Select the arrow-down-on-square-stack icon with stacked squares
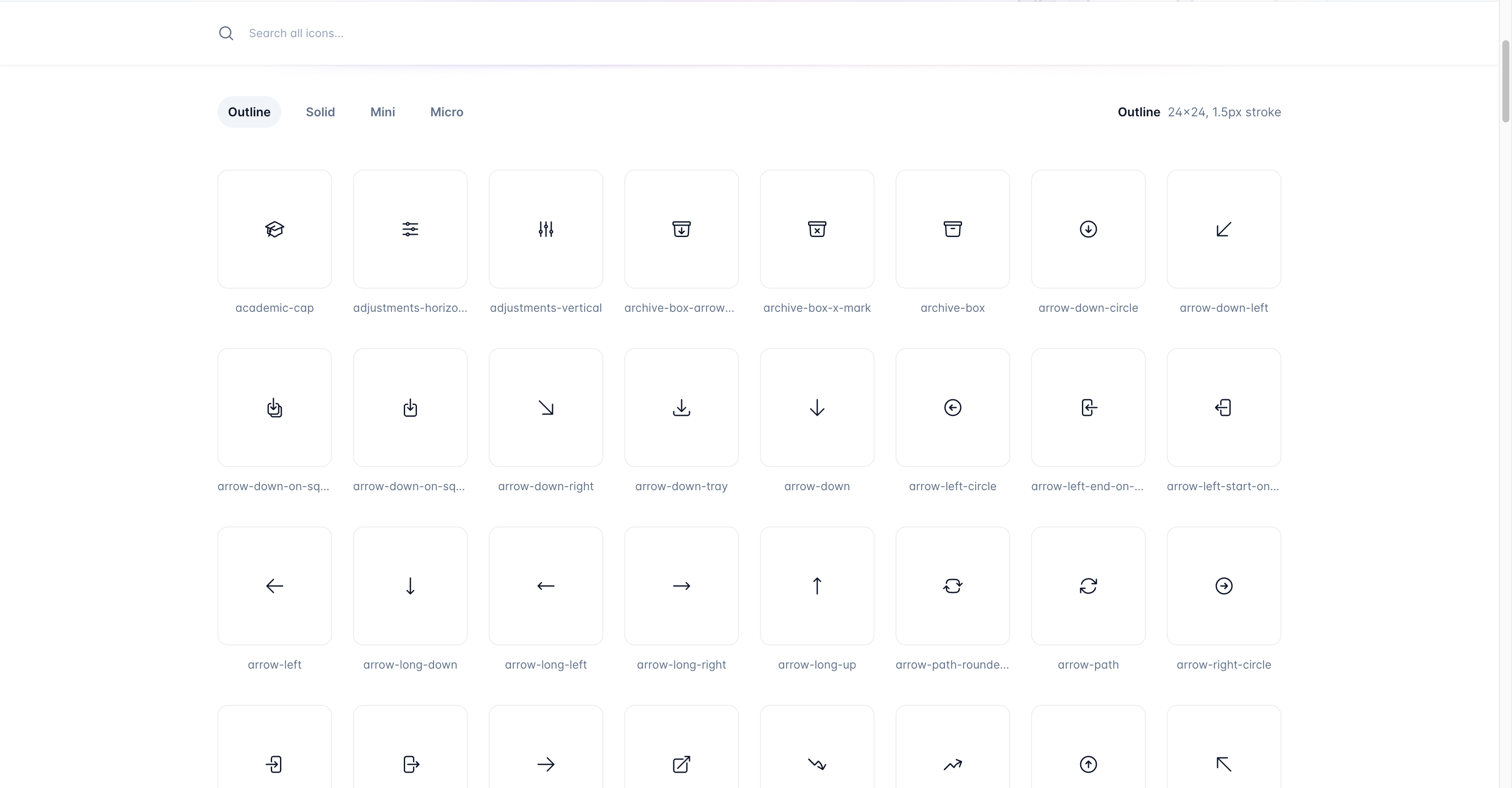Screen dimensions: 1512x788 click(274, 407)
